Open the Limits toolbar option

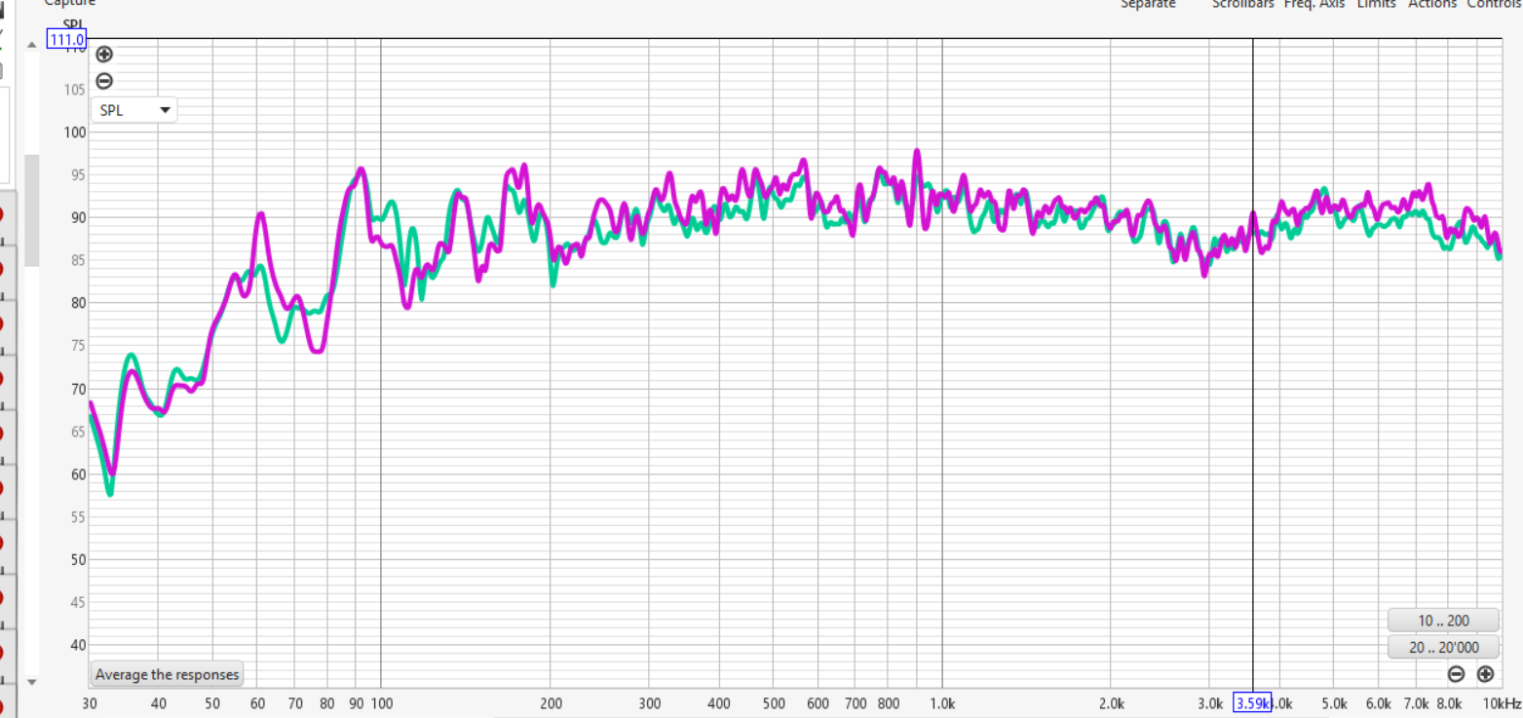click(1376, 5)
